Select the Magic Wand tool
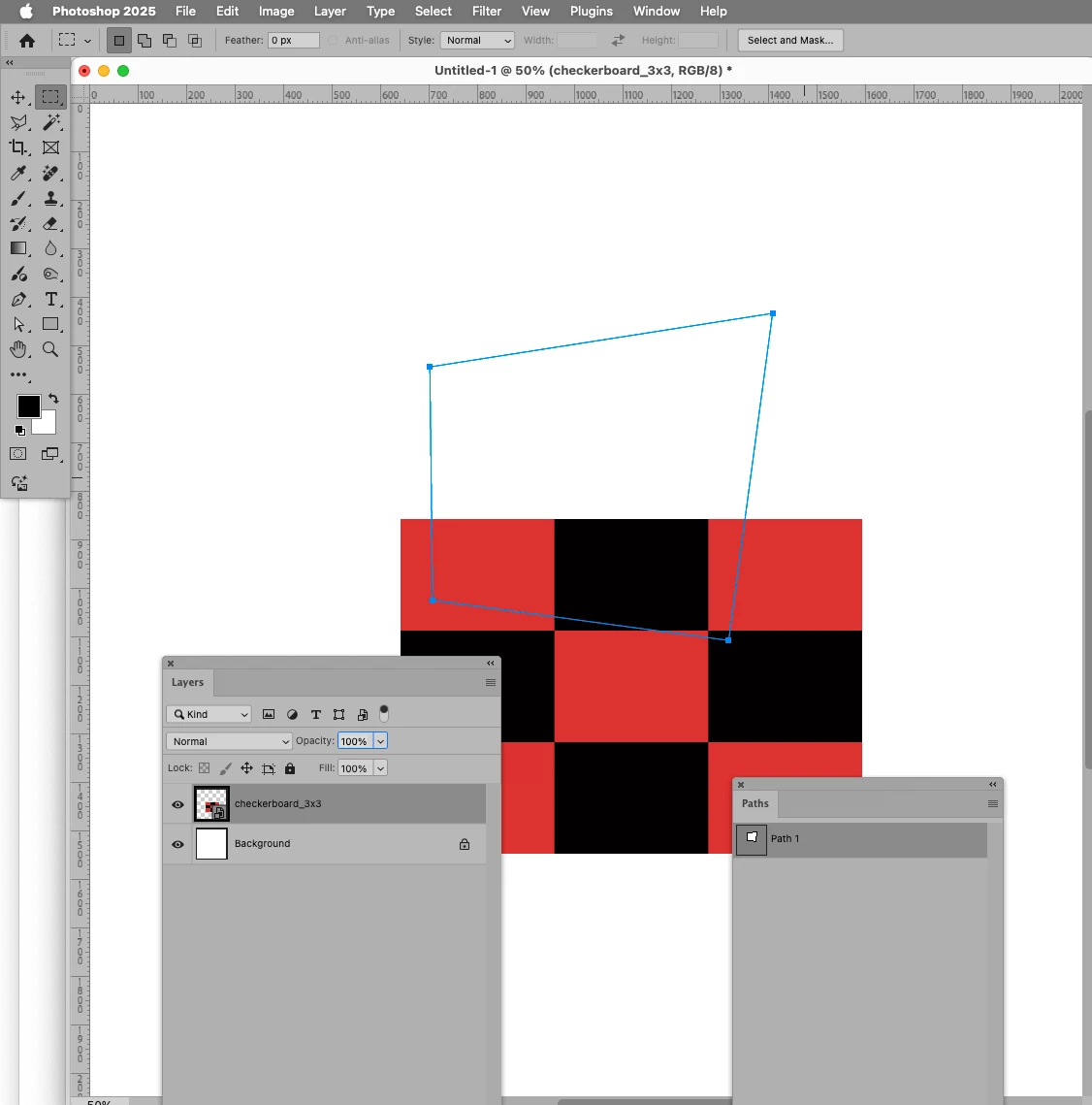This screenshot has width=1092, height=1105. tap(51, 122)
